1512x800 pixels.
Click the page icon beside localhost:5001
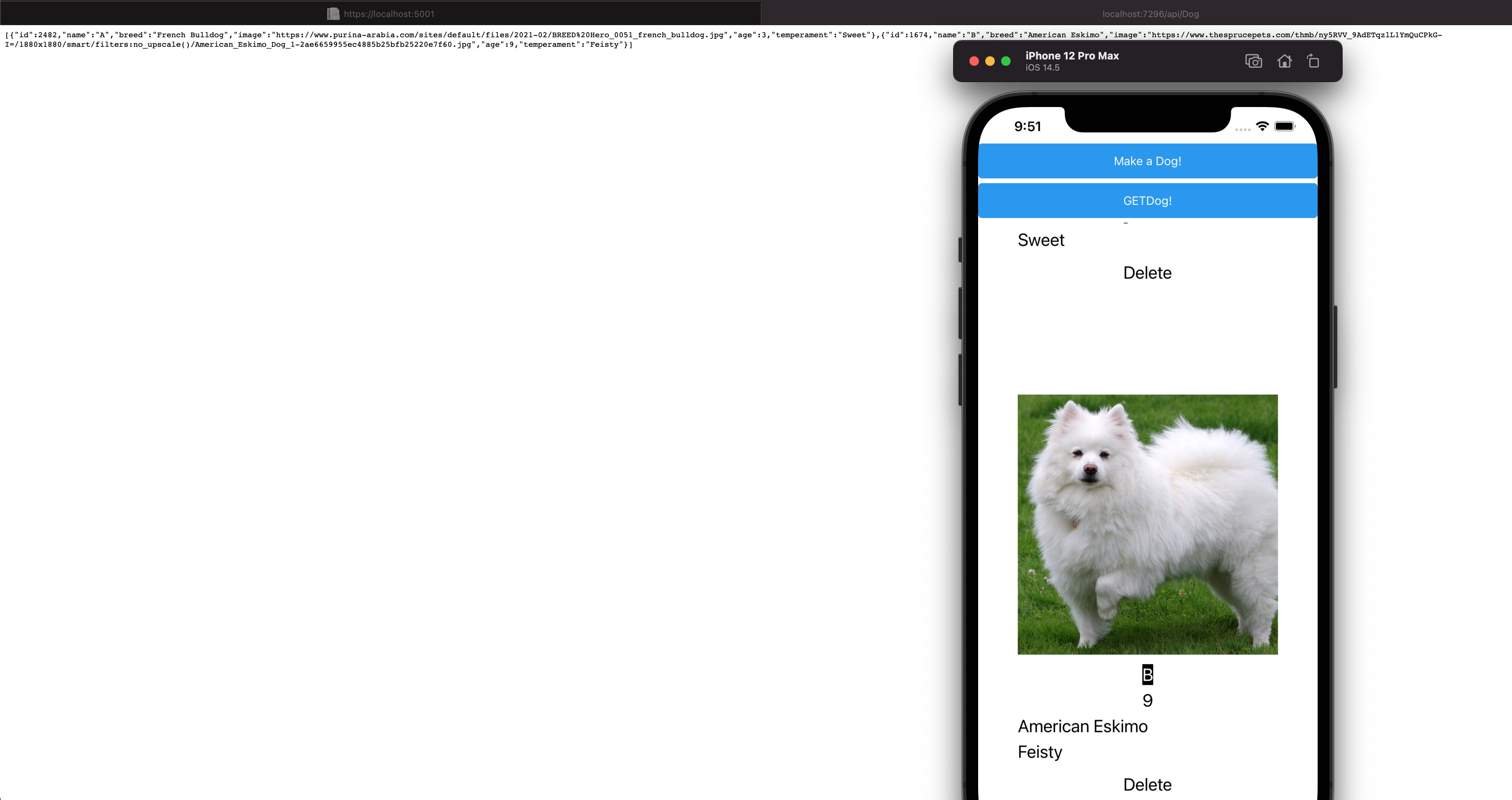(x=334, y=13)
